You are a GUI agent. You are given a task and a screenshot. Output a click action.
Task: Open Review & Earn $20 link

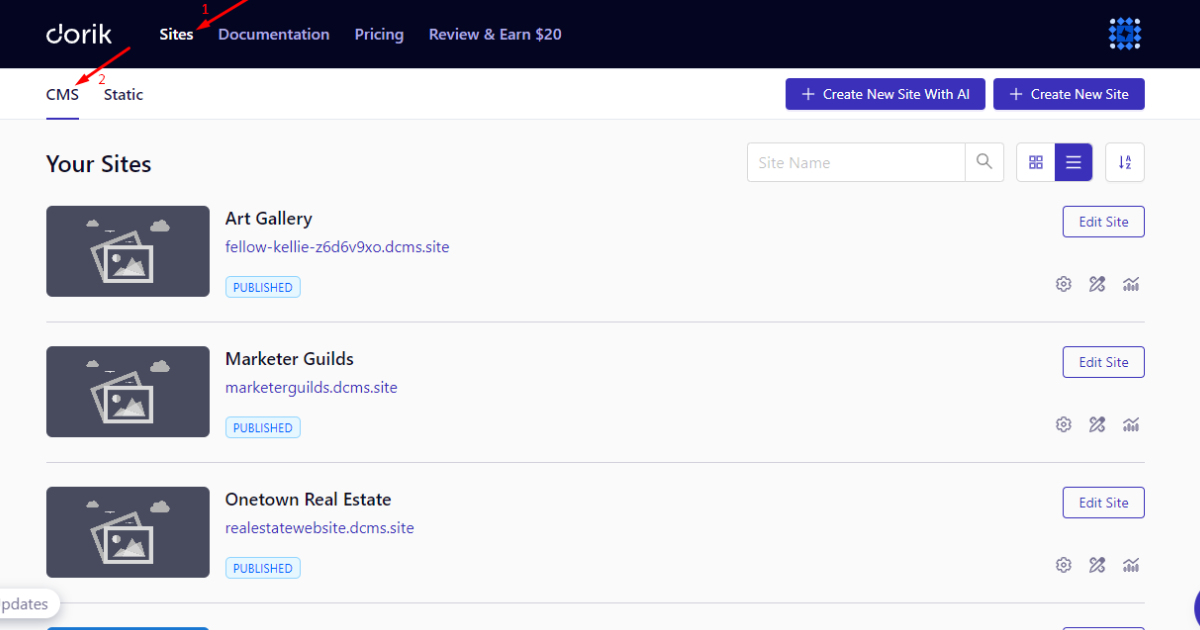point(495,34)
